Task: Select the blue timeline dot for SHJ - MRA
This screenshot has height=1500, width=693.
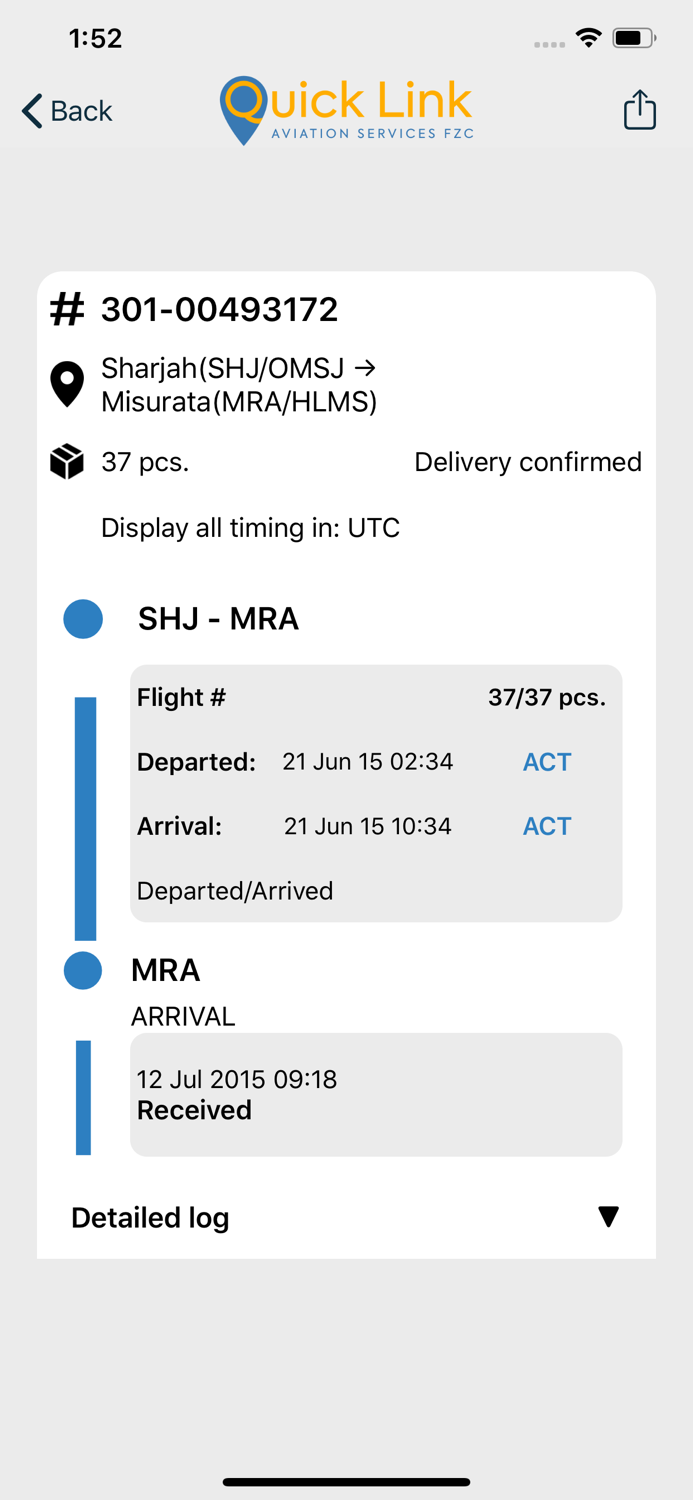Action: pos(83,618)
